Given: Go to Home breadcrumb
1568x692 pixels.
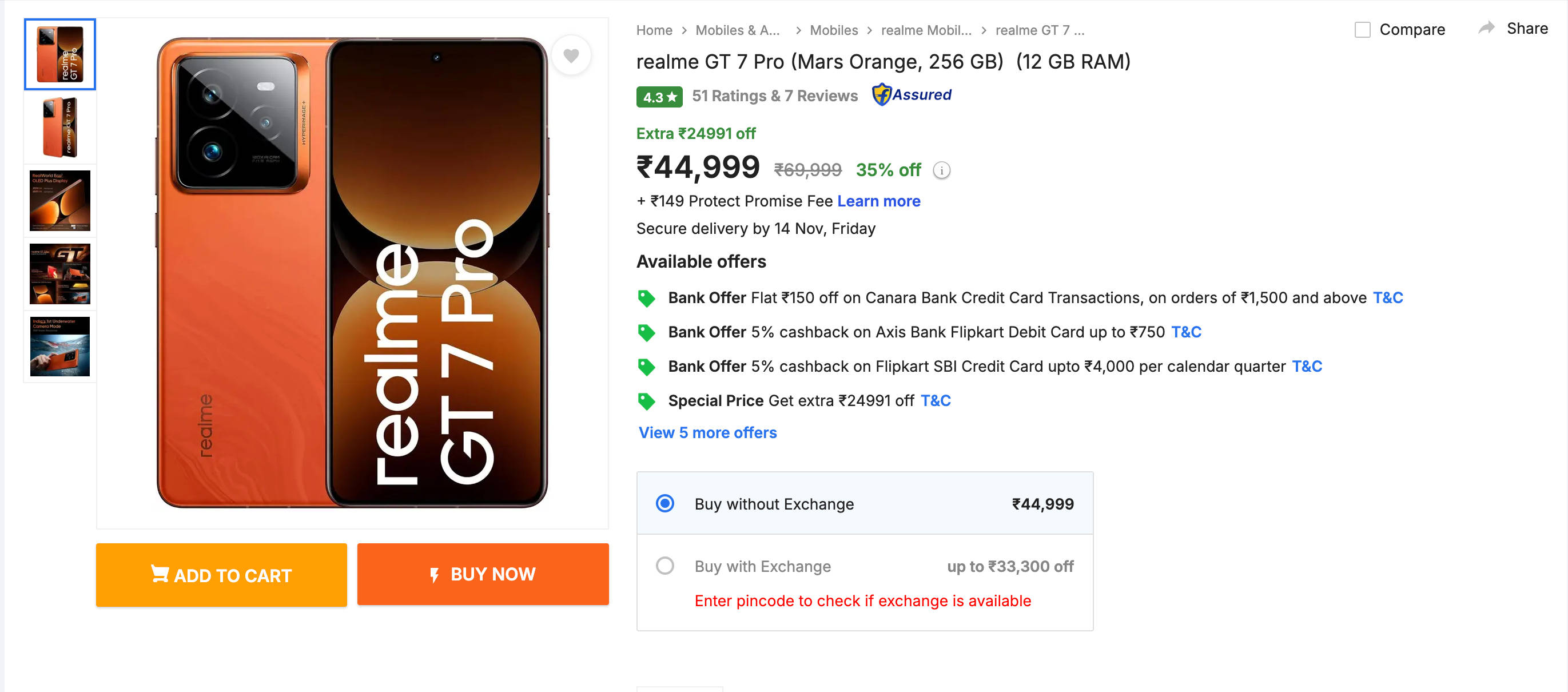Looking at the screenshot, I should point(654,30).
